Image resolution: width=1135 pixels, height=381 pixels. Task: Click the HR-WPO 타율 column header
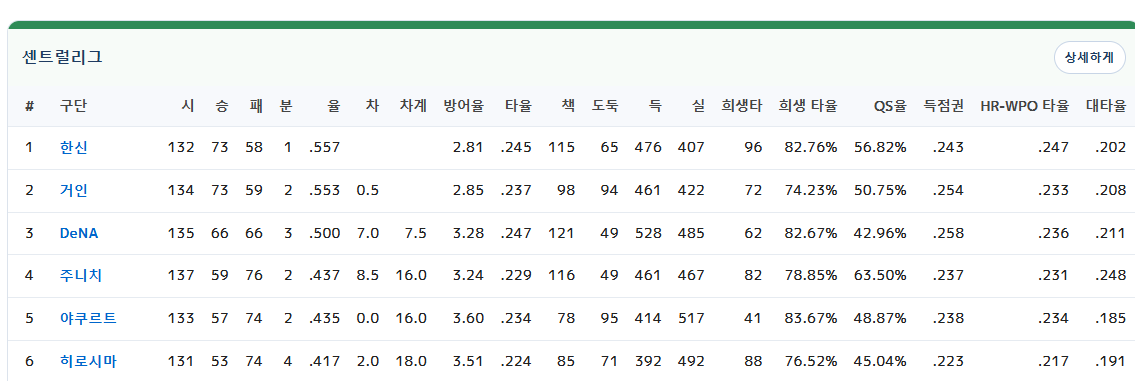coord(1024,106)
